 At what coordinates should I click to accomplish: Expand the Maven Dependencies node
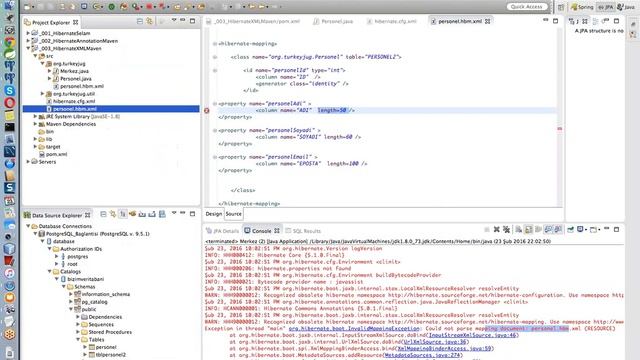[36, 124]
